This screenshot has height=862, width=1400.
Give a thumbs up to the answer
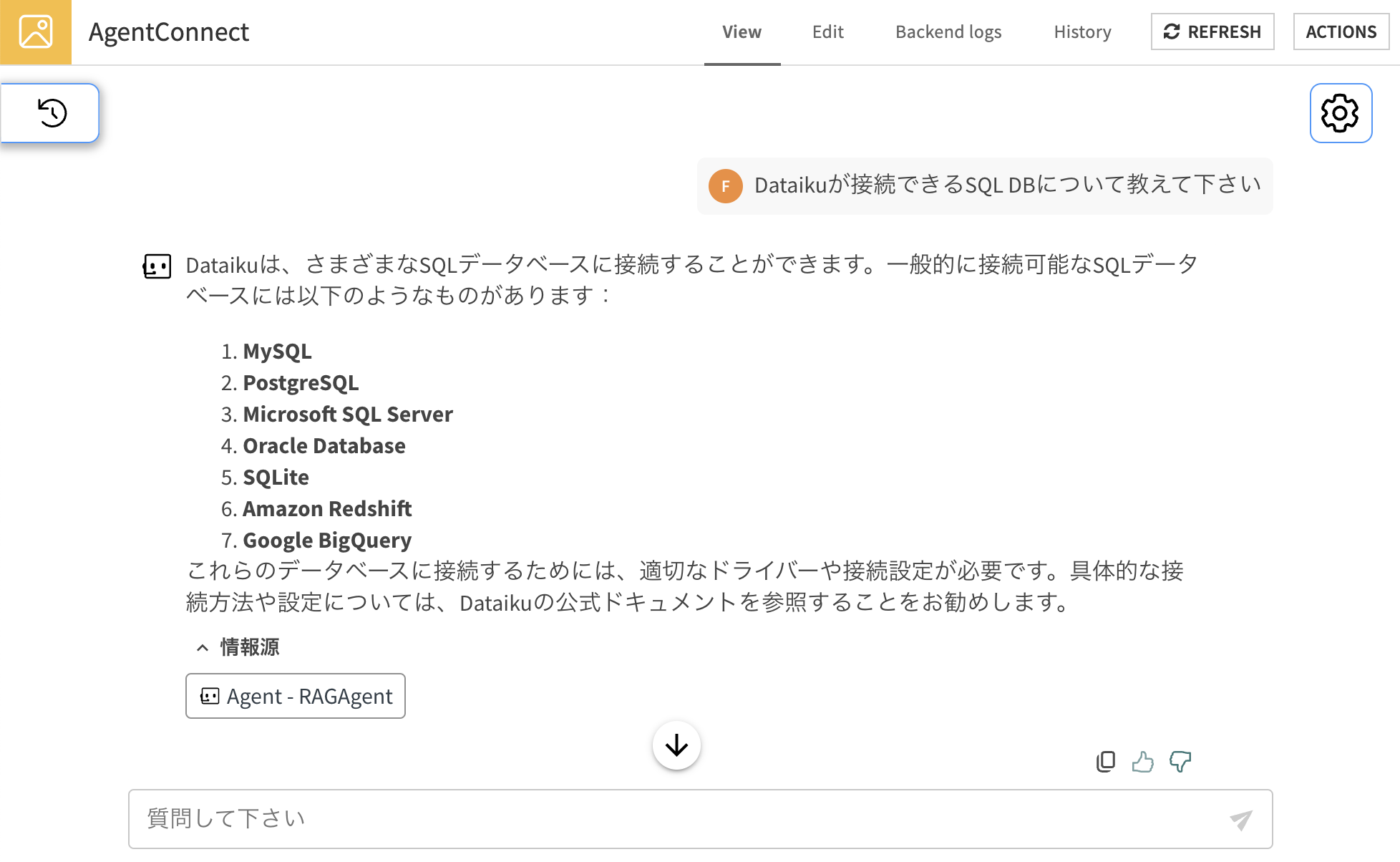(1142, 761)
